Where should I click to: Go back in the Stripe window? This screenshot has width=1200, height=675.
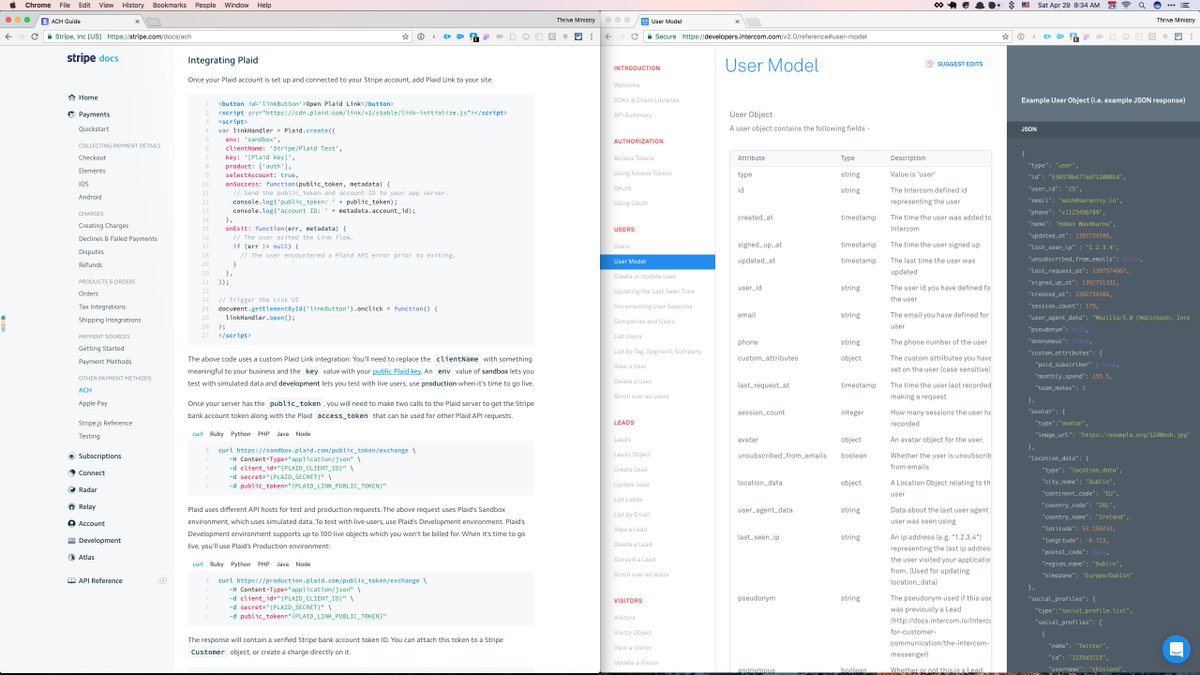click(x=8, y=36)
